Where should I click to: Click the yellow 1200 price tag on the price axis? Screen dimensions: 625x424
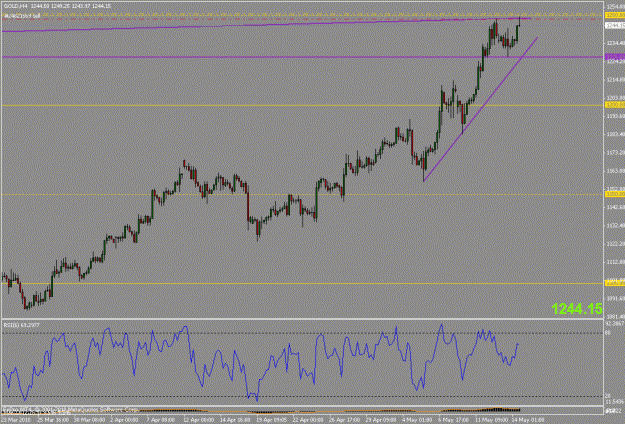(615, 105)
